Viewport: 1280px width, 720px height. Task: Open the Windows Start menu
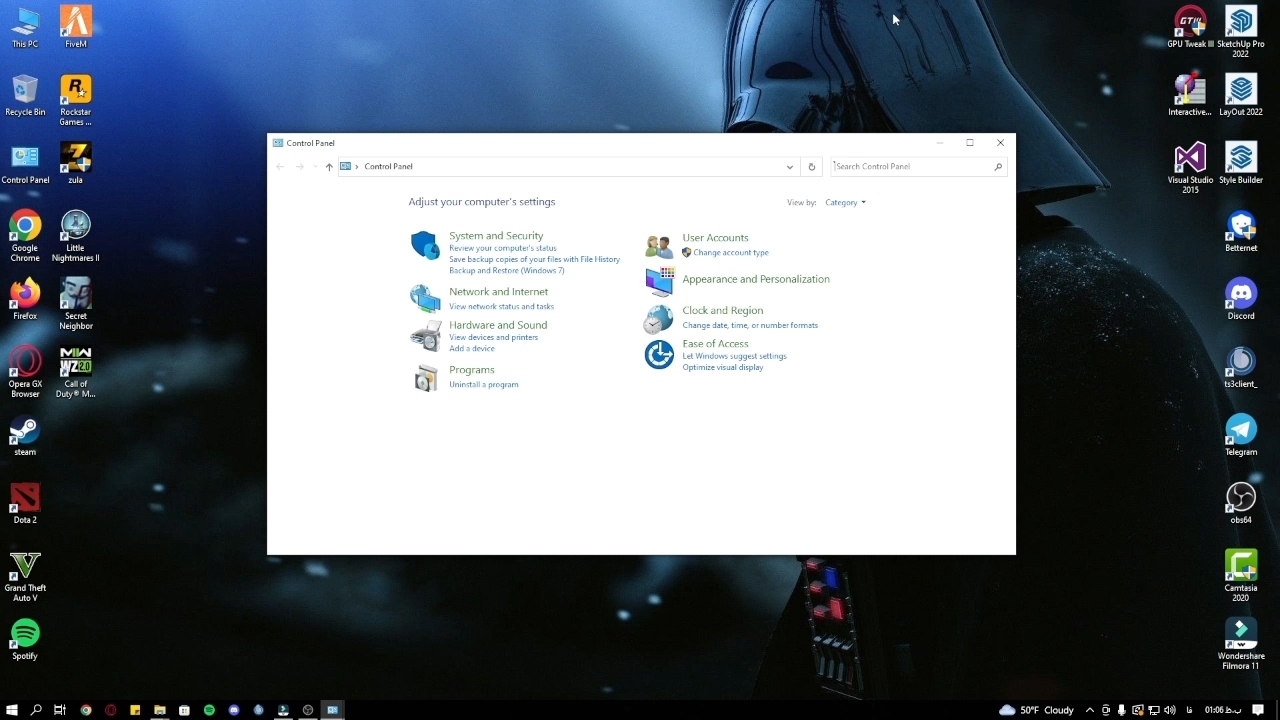pos(12,710)
